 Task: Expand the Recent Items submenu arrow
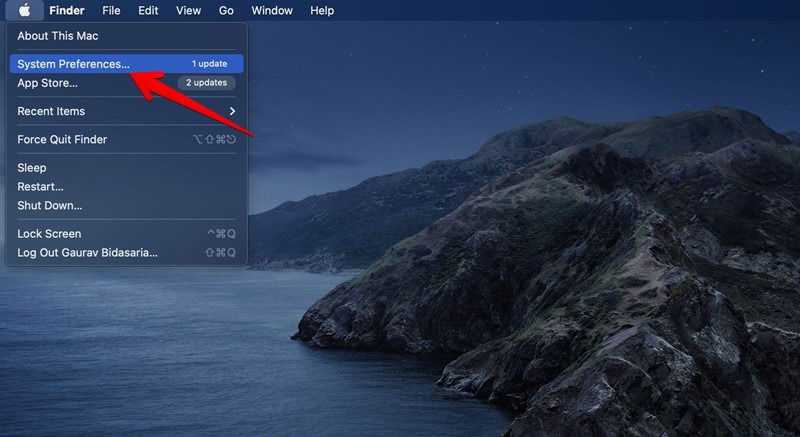point(232,111)
